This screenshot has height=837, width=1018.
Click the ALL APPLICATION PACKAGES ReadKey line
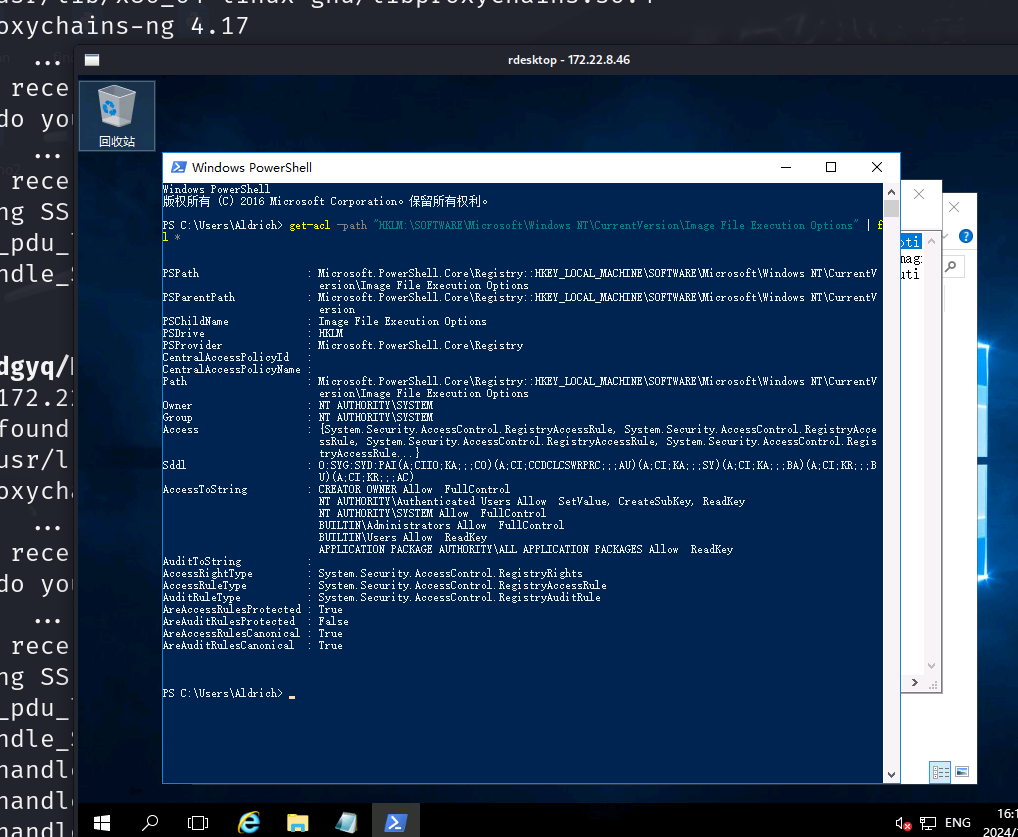[x=526, y=549]
